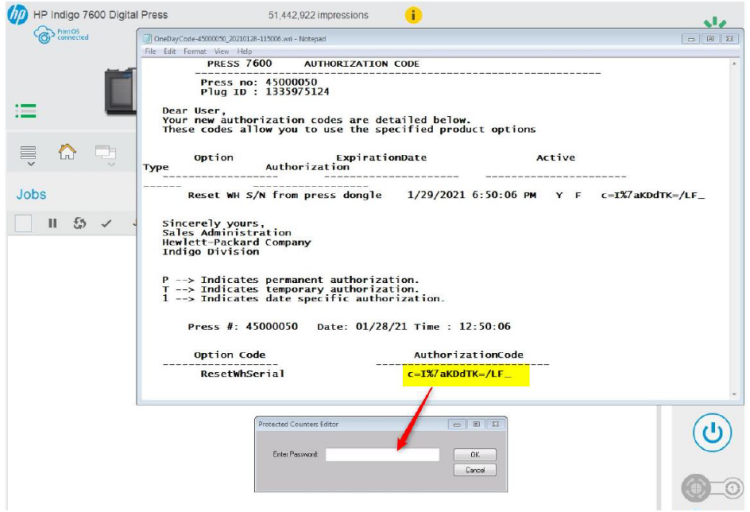The width and height of the screenshot is (750, 512).
Task: Click the yellow information alert icon
Action: tap(413, 15)
